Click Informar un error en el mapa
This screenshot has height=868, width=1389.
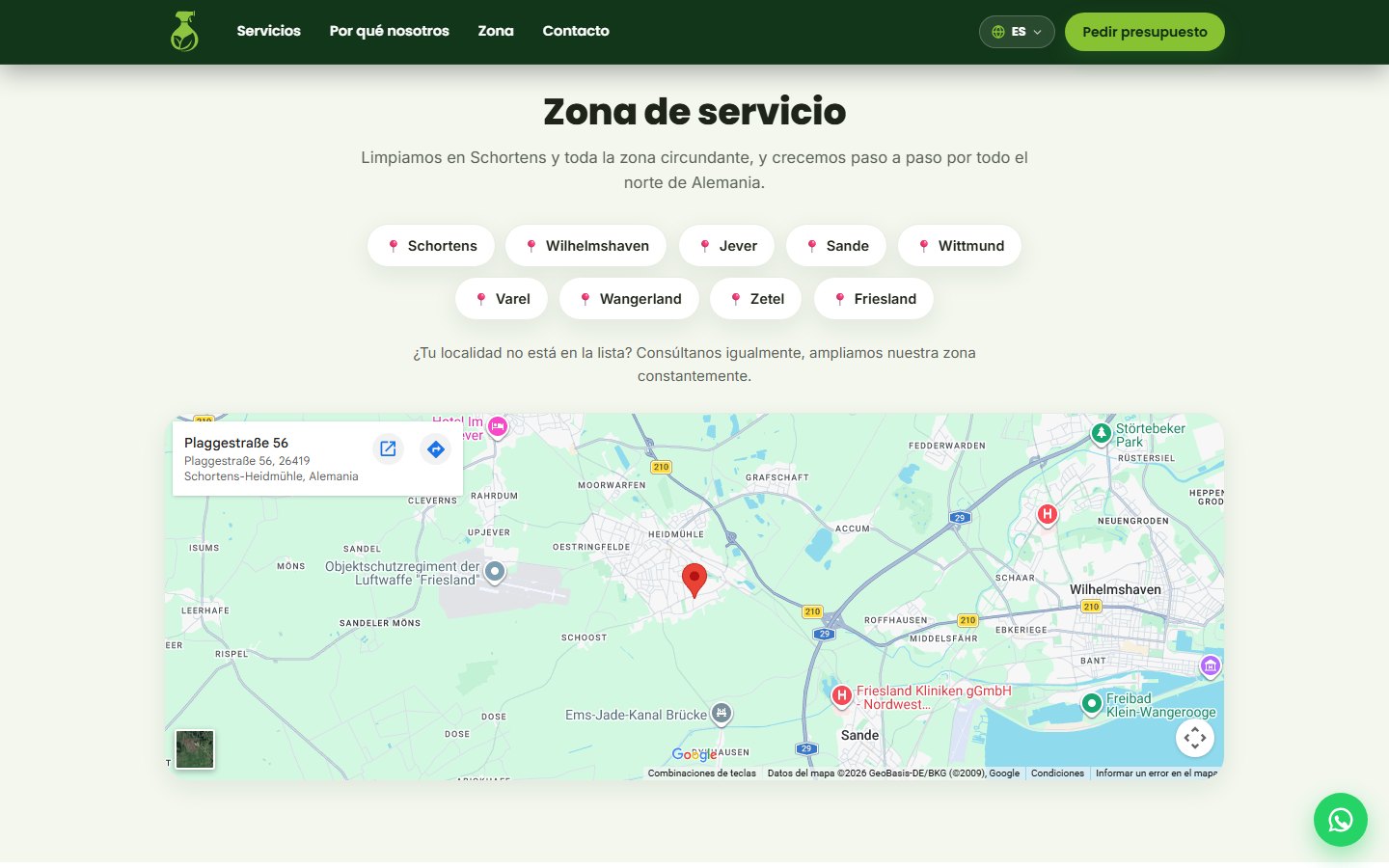1157,773
